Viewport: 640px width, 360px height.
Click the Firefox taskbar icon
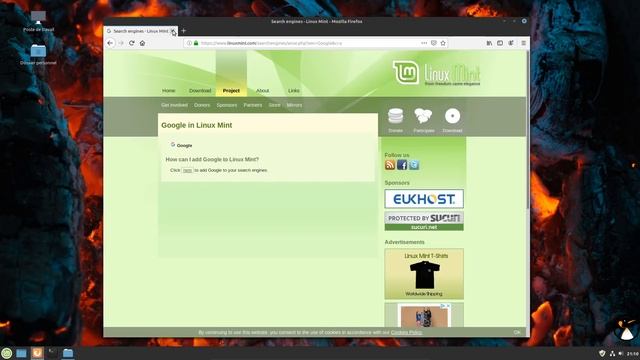37,353
